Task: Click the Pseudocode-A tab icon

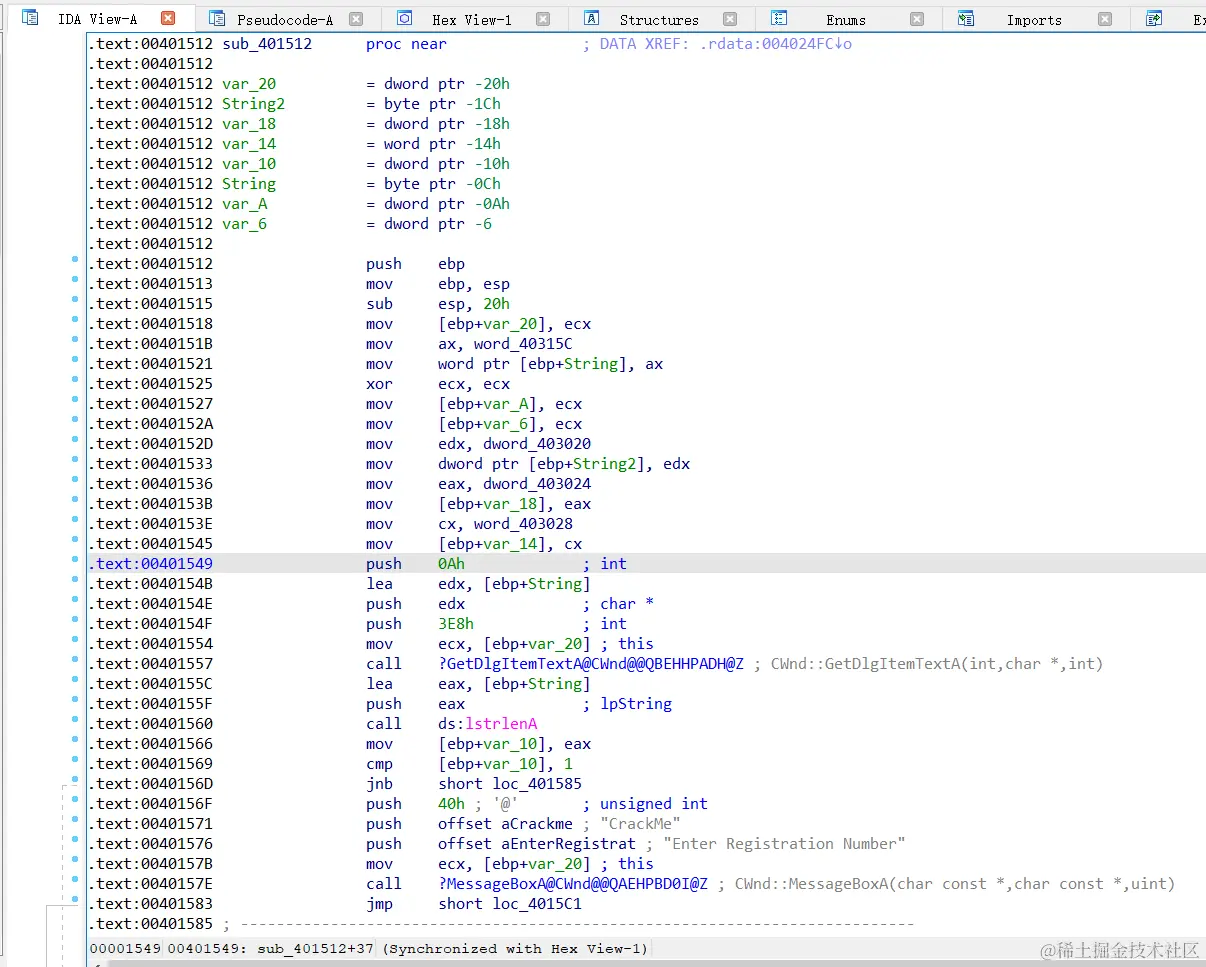Action: click(217, 18)
